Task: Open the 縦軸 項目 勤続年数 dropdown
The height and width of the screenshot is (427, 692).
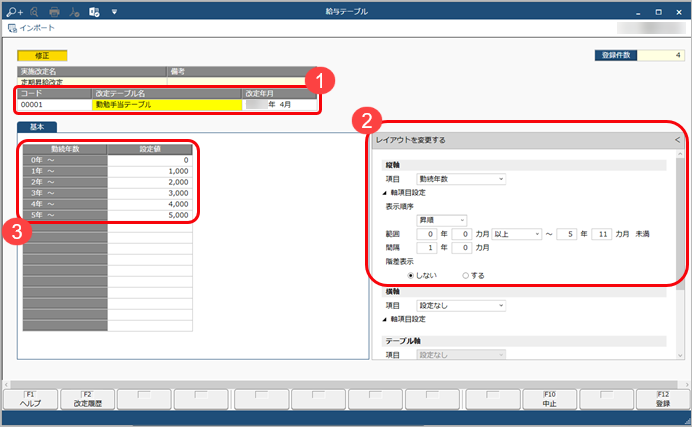Action: pyautogui.click(x=461, y=179)
